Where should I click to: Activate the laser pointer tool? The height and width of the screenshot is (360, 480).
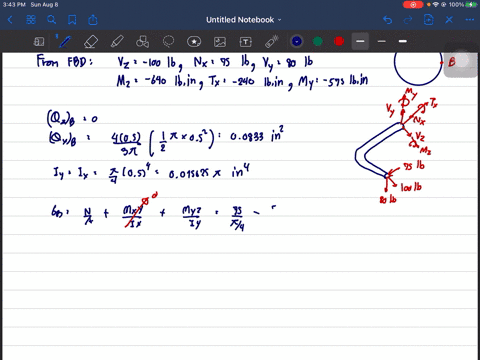coord(272,42)
